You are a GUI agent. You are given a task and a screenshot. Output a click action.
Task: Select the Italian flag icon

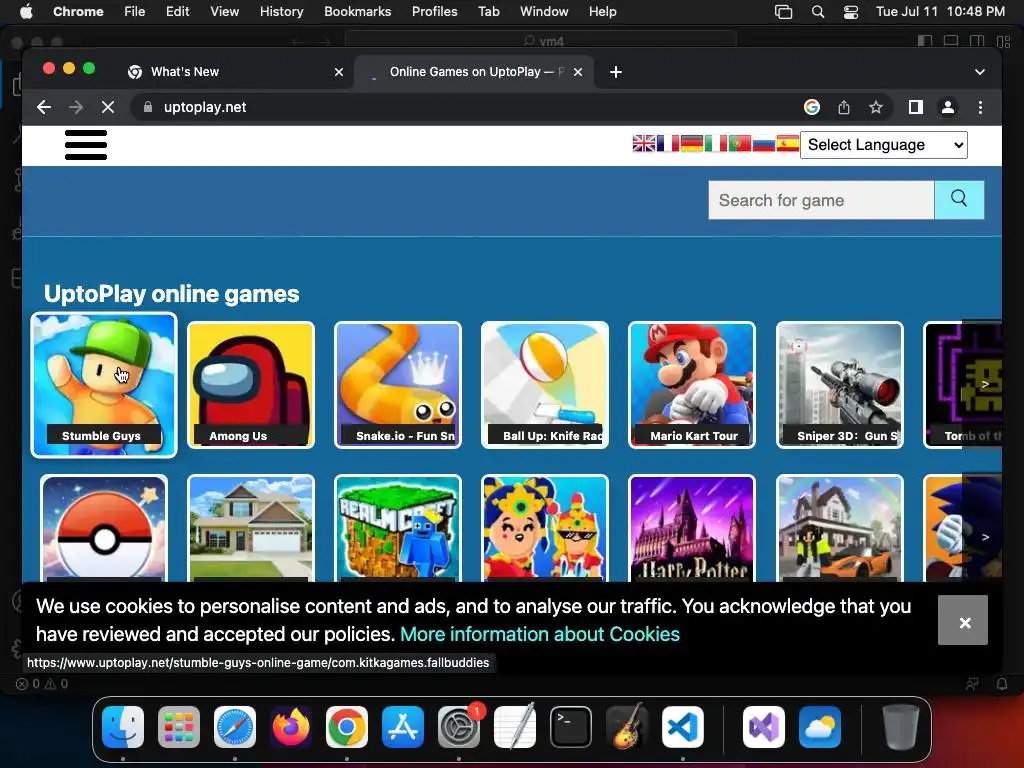point(716,144)
